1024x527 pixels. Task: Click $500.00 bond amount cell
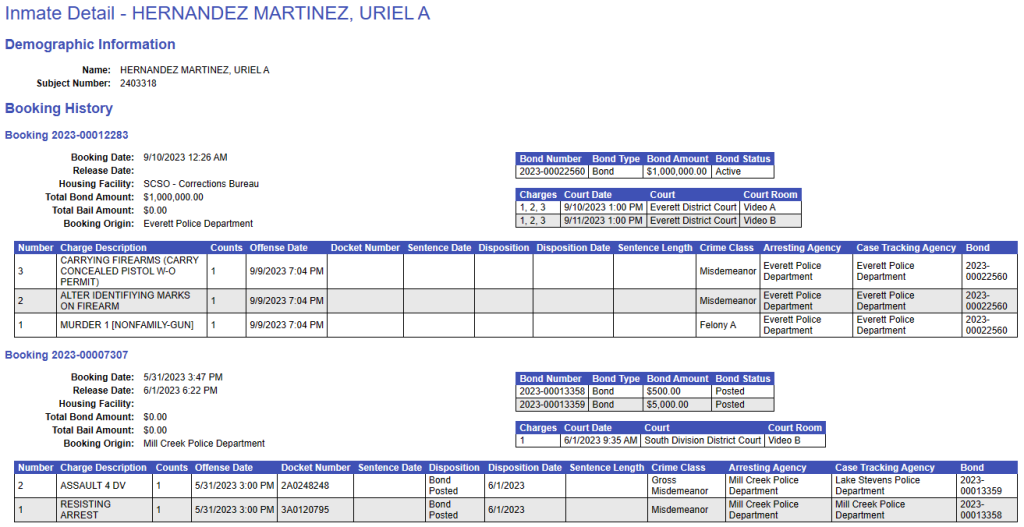tap(677, 391)
